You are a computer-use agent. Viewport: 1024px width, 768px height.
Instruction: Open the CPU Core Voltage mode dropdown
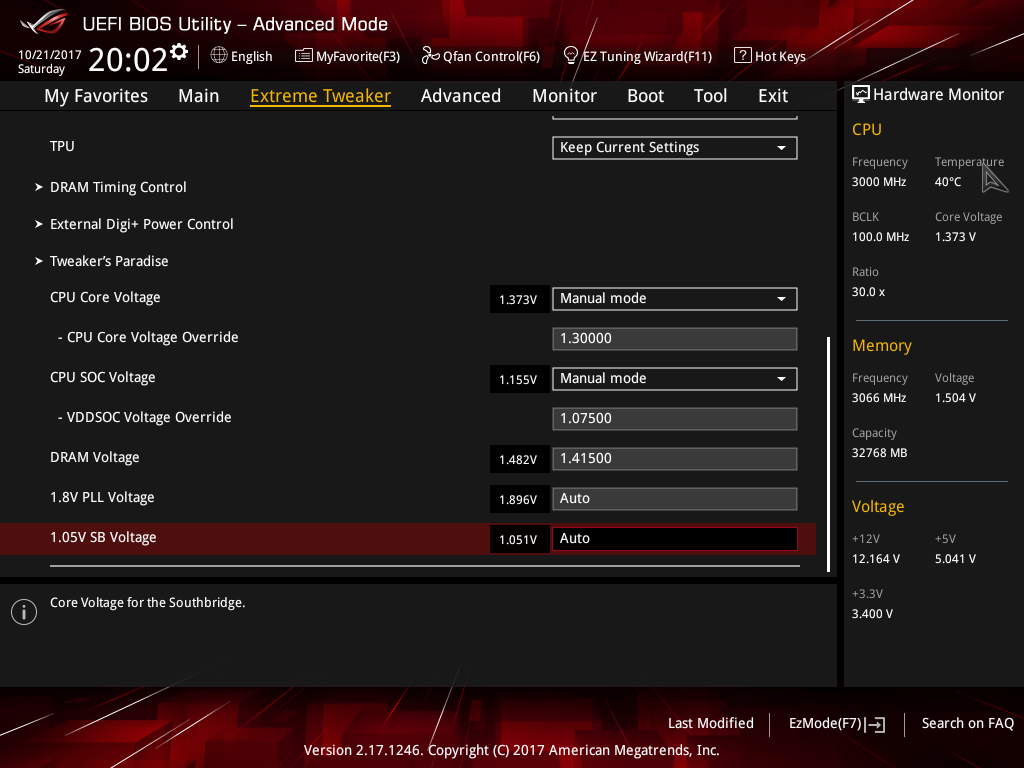point(675,298)
